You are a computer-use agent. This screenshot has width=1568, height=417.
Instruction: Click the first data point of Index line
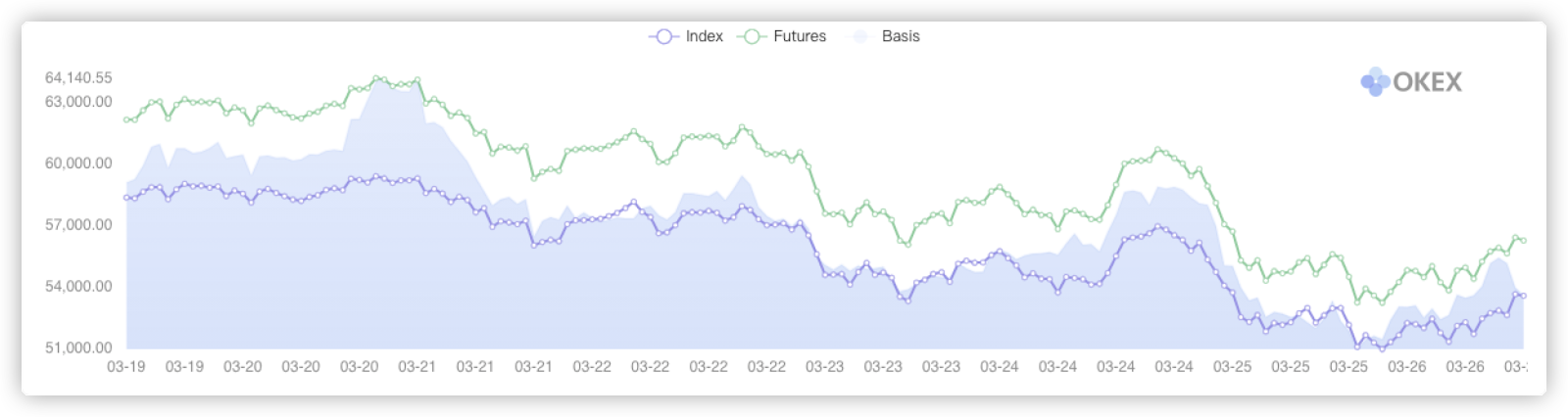[126, 198]
